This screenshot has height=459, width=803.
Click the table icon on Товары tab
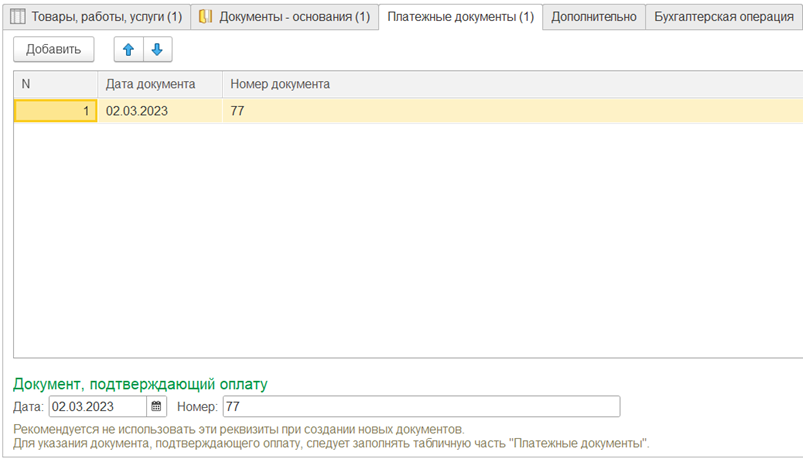click(17, 16)
